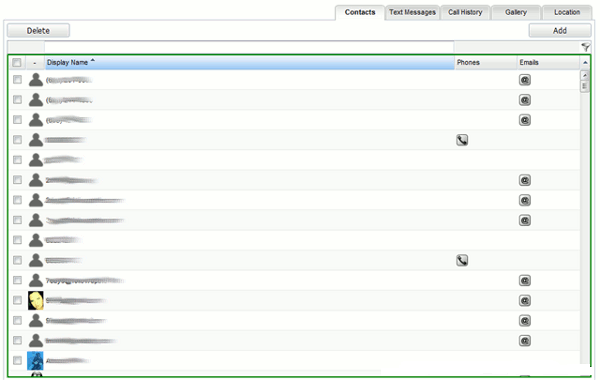Click the email icon in the first contact row
Image resolution: width=600 pixels, height=380 pixels.
[525, 80]
